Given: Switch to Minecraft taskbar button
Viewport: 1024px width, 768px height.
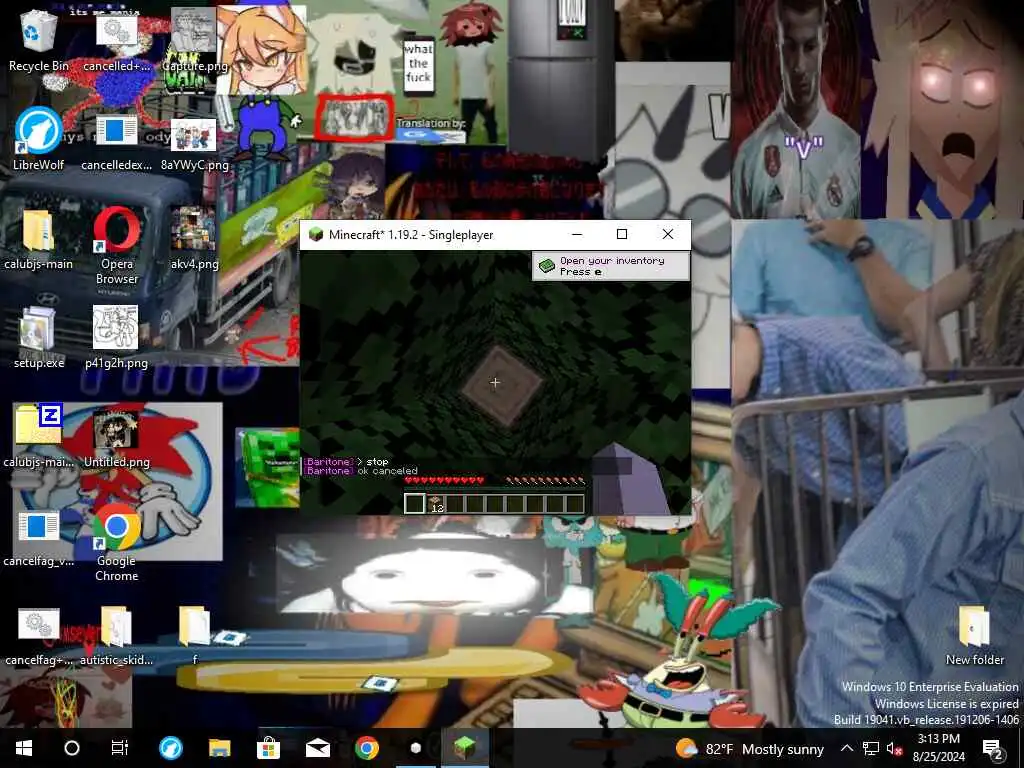Looking at the screenshot, I should [x=464, y=748].
